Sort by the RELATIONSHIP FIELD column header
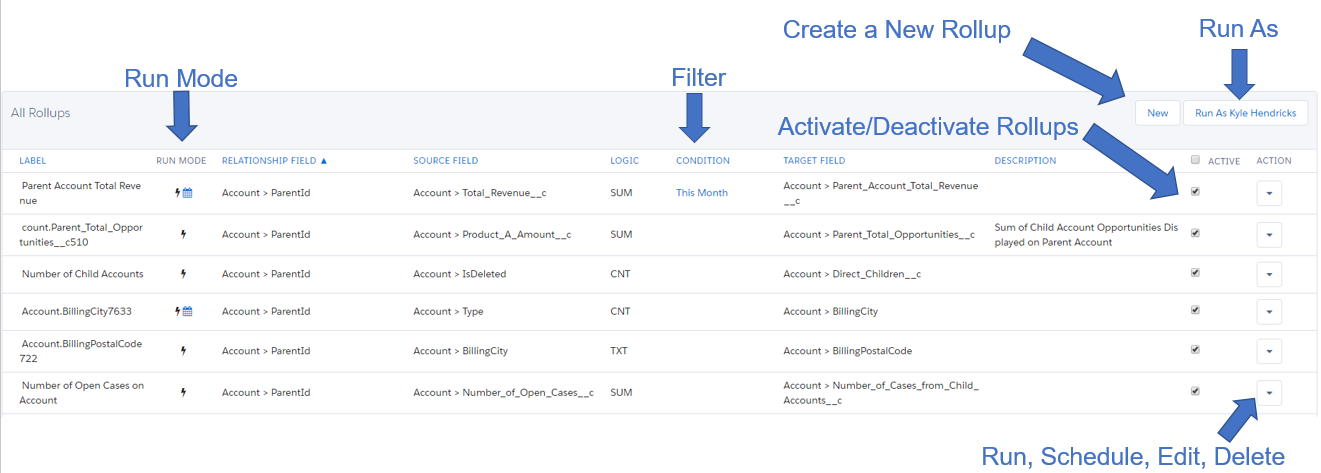The height and width of the screenshot is (473, 1321). (274, 160)
